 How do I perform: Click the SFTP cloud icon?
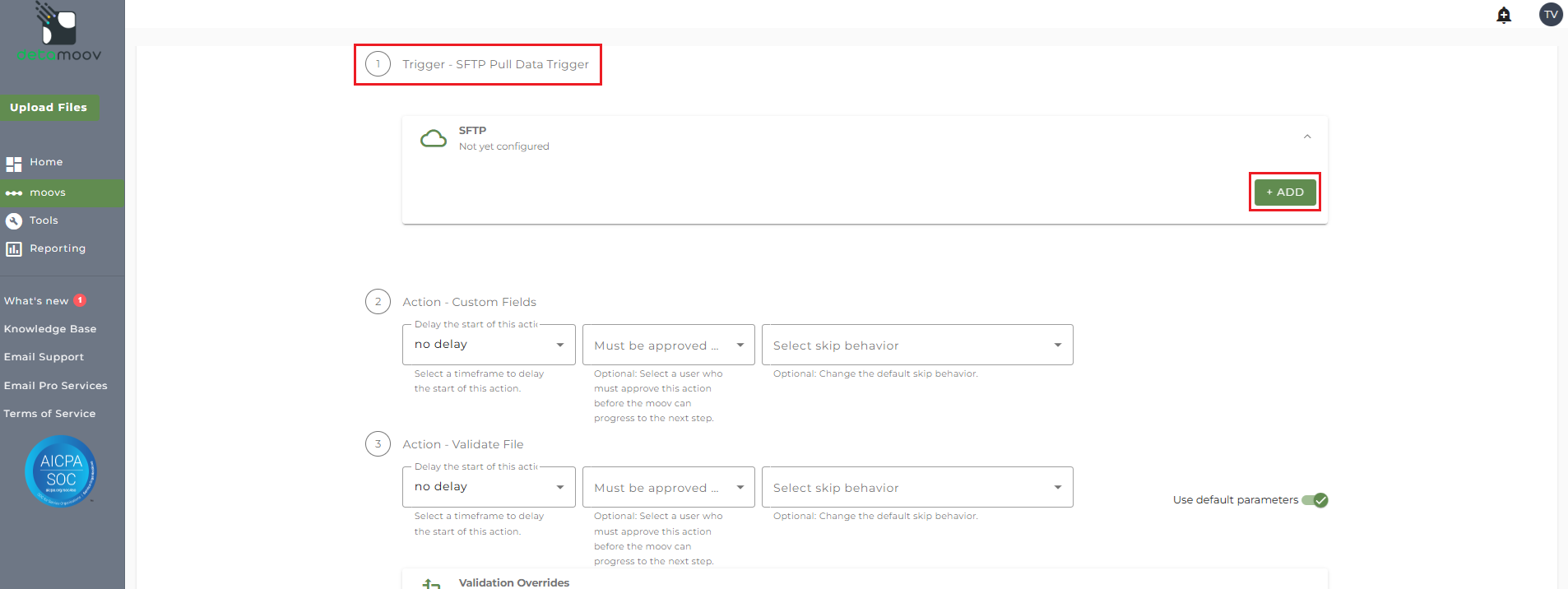[x=434, y=138]
